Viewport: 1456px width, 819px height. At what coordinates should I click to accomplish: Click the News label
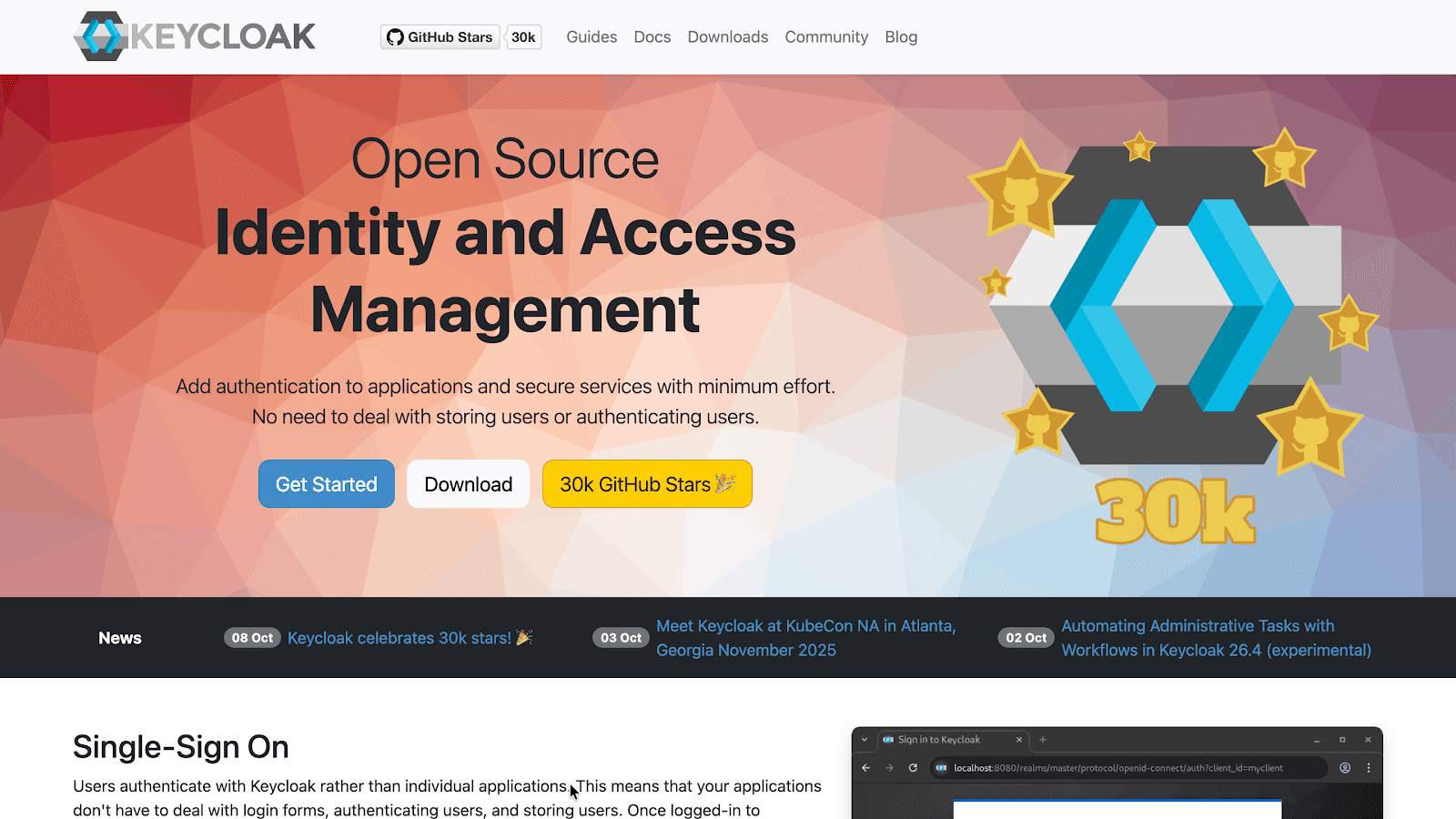(120, 638)
